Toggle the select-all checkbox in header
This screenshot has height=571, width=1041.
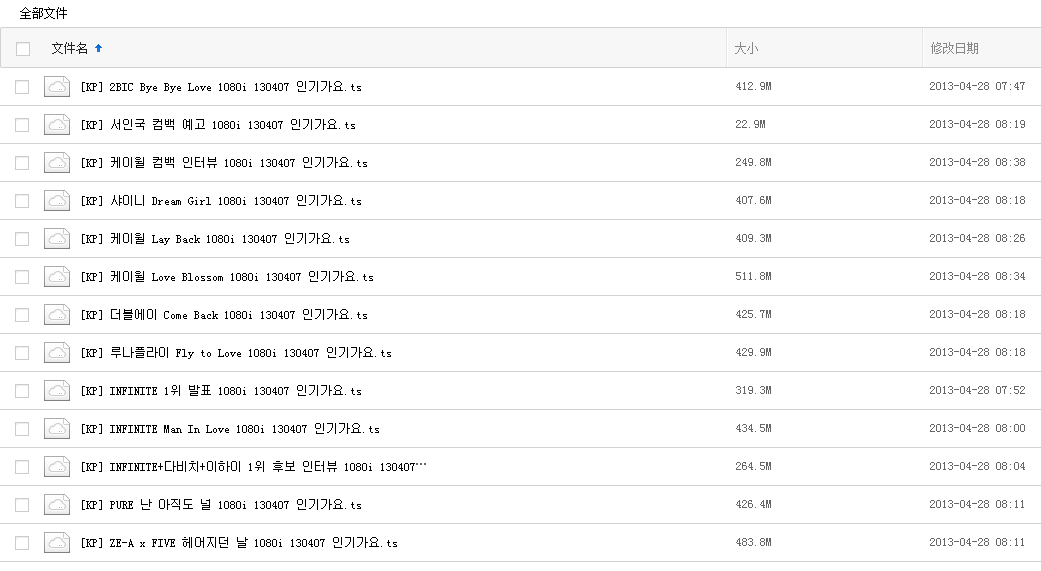[x=23, y=48]
